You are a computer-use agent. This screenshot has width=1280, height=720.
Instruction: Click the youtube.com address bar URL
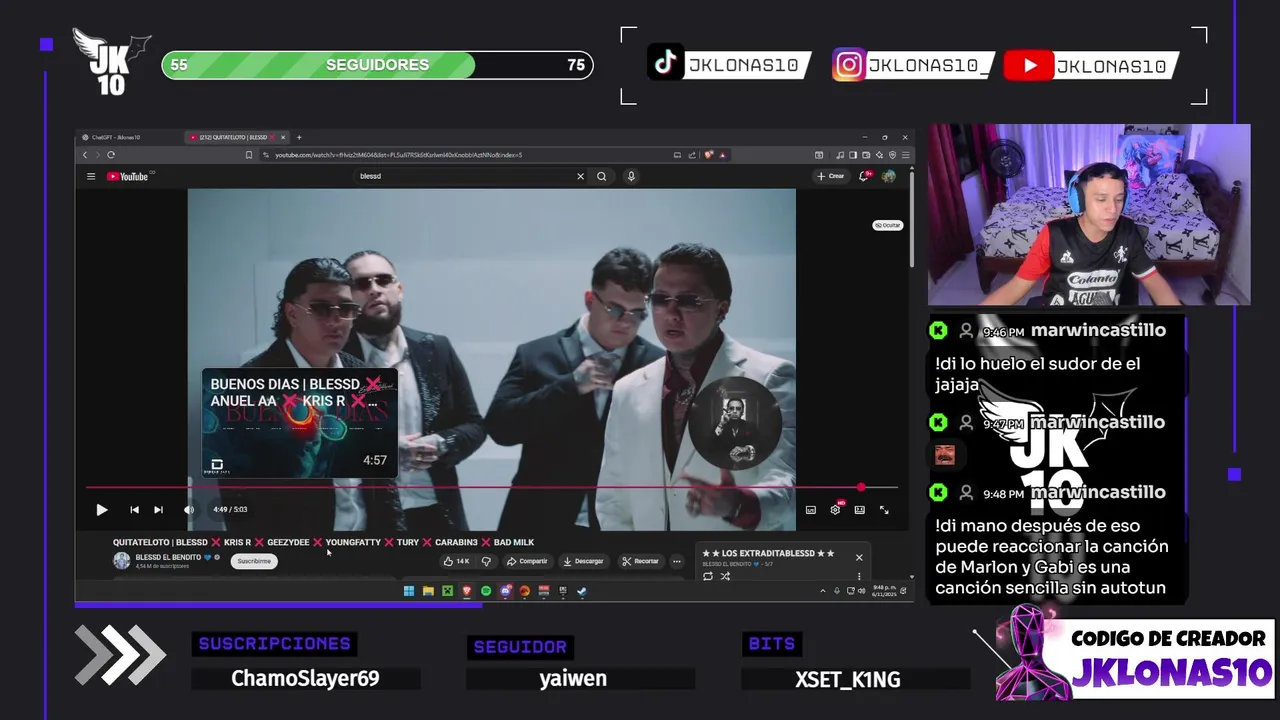[398, 155]
